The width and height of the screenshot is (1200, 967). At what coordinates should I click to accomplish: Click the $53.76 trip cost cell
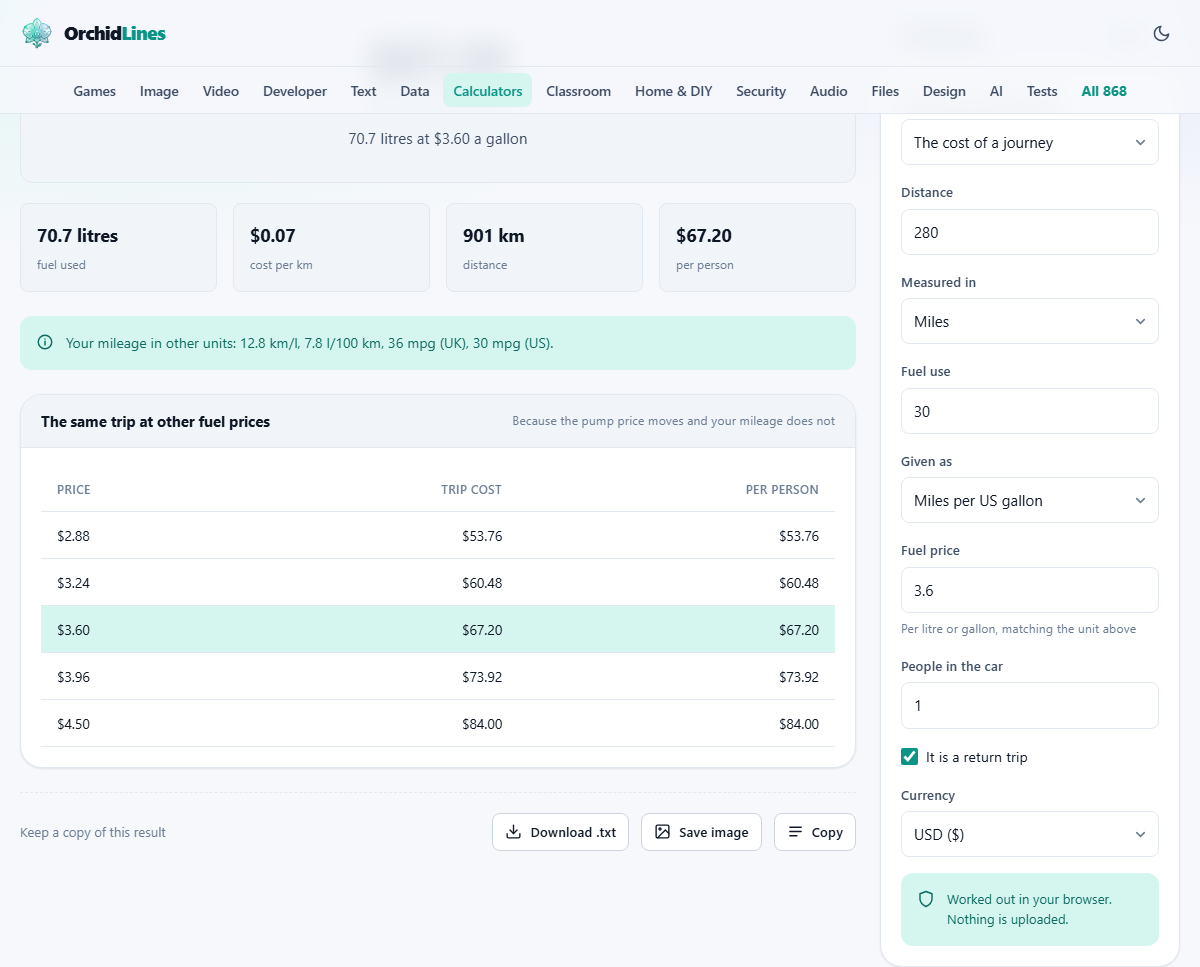(x=482, y=536)
